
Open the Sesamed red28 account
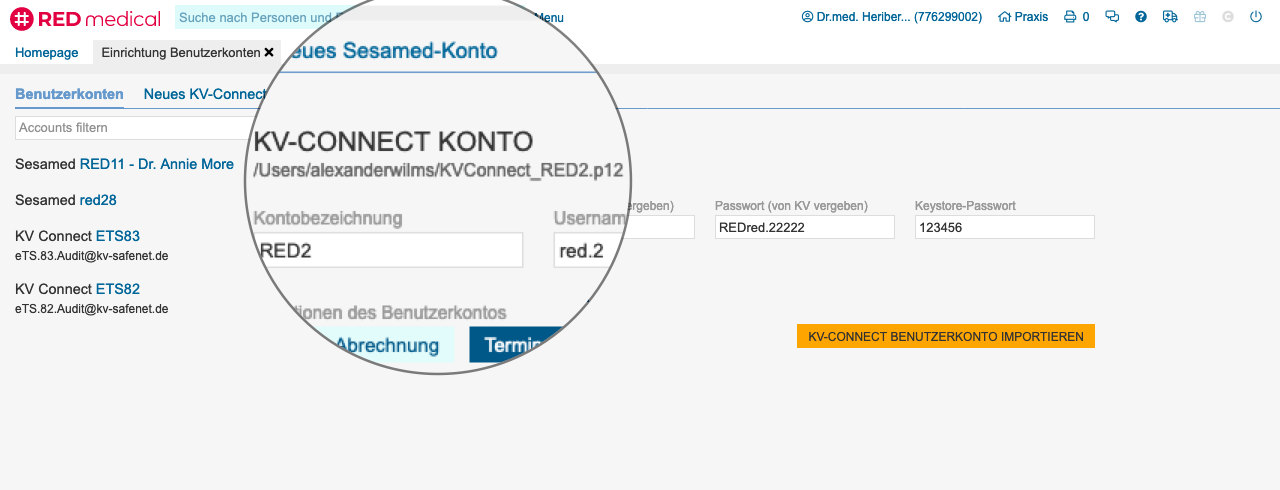(98, 200)
